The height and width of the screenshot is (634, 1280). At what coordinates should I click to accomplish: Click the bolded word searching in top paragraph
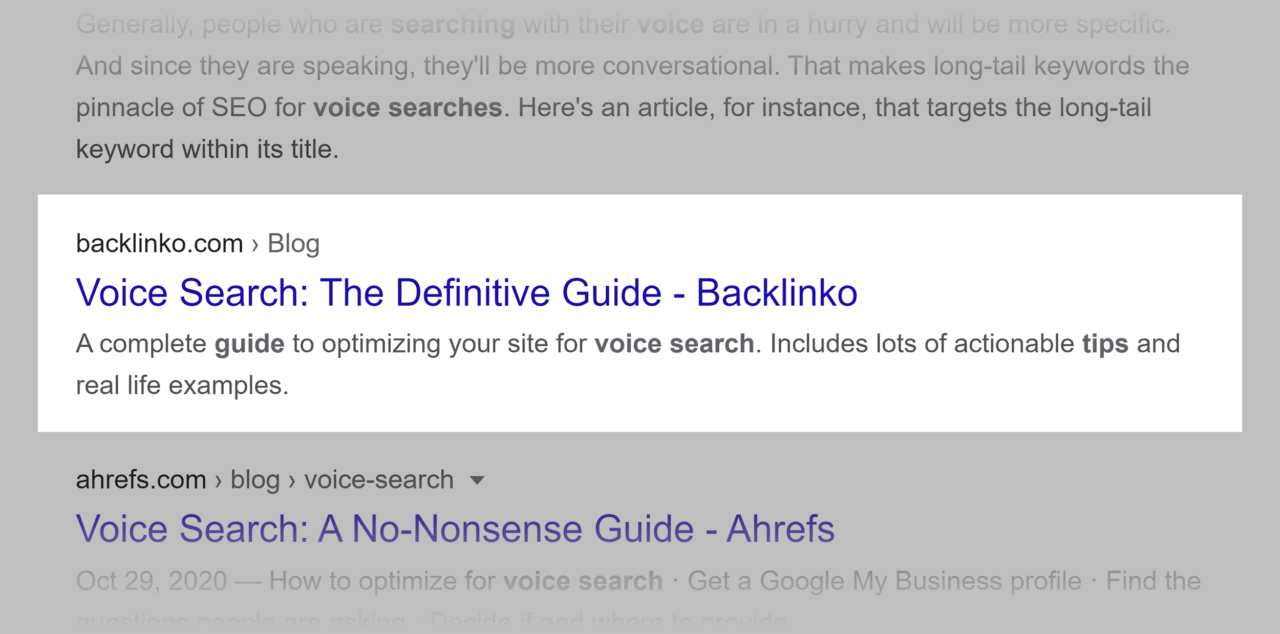452,24
